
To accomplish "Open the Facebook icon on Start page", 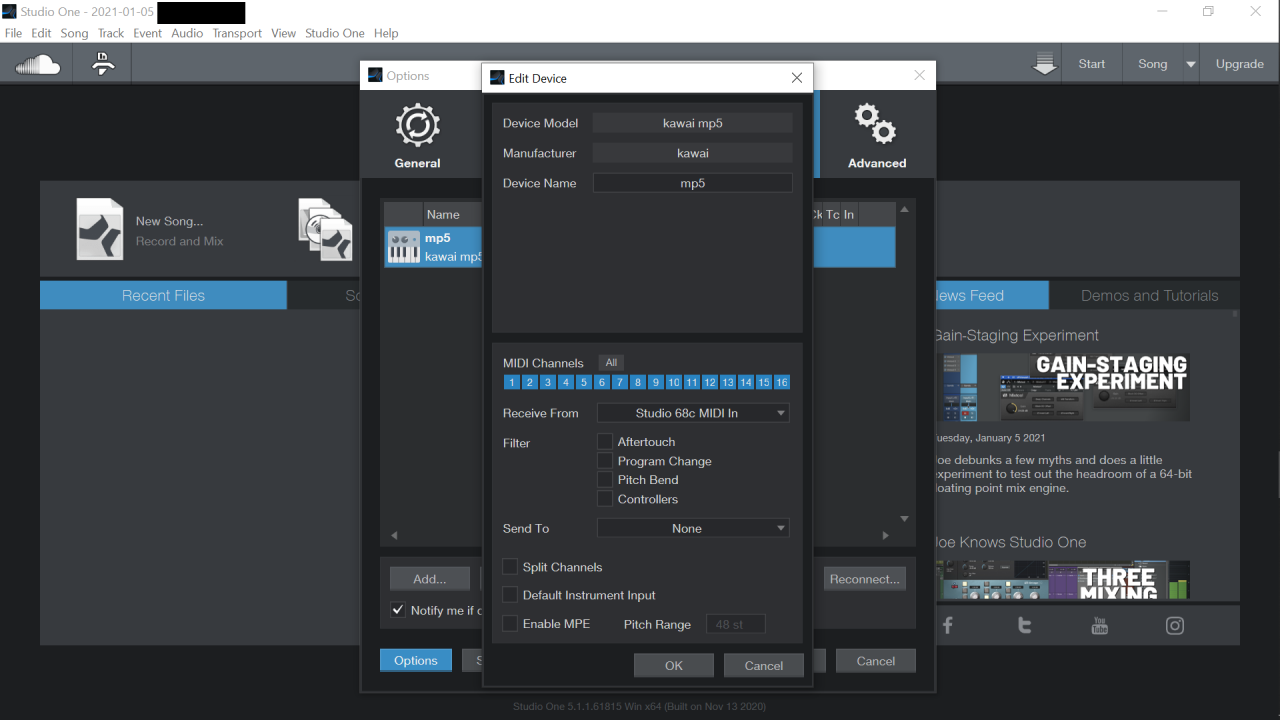I will [947, 625].
